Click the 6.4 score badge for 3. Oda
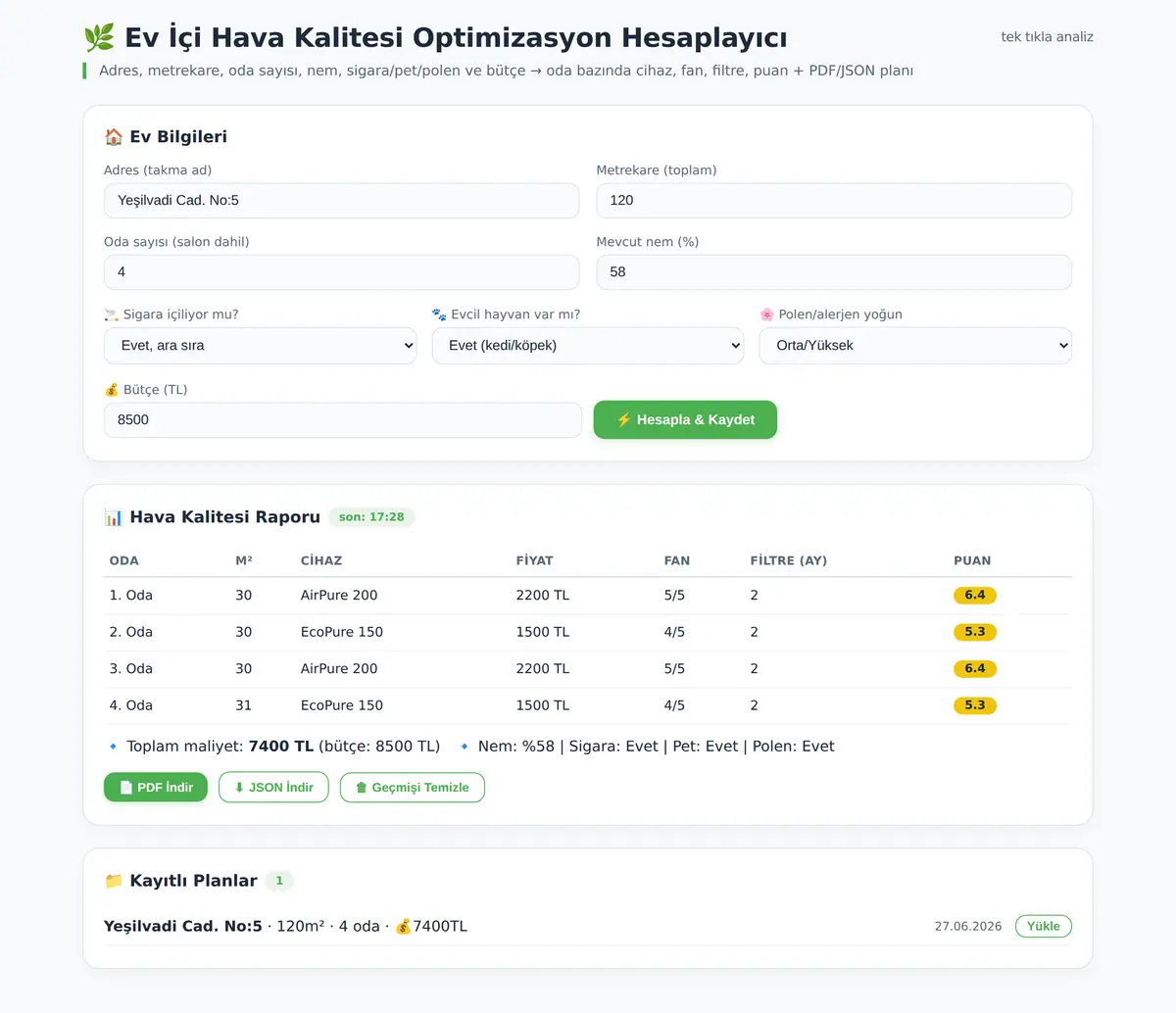This screenshot has height=1013, width=1176. pos(975,669)
